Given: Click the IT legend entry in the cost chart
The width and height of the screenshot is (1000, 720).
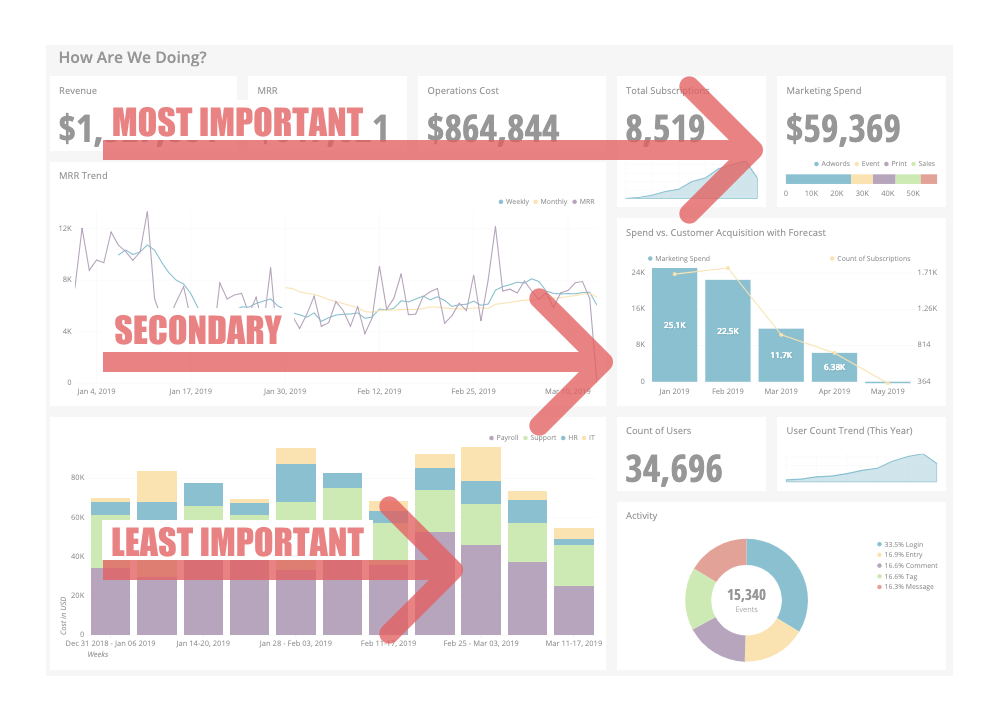Looking at the screenshot, I should pos(588,437).
